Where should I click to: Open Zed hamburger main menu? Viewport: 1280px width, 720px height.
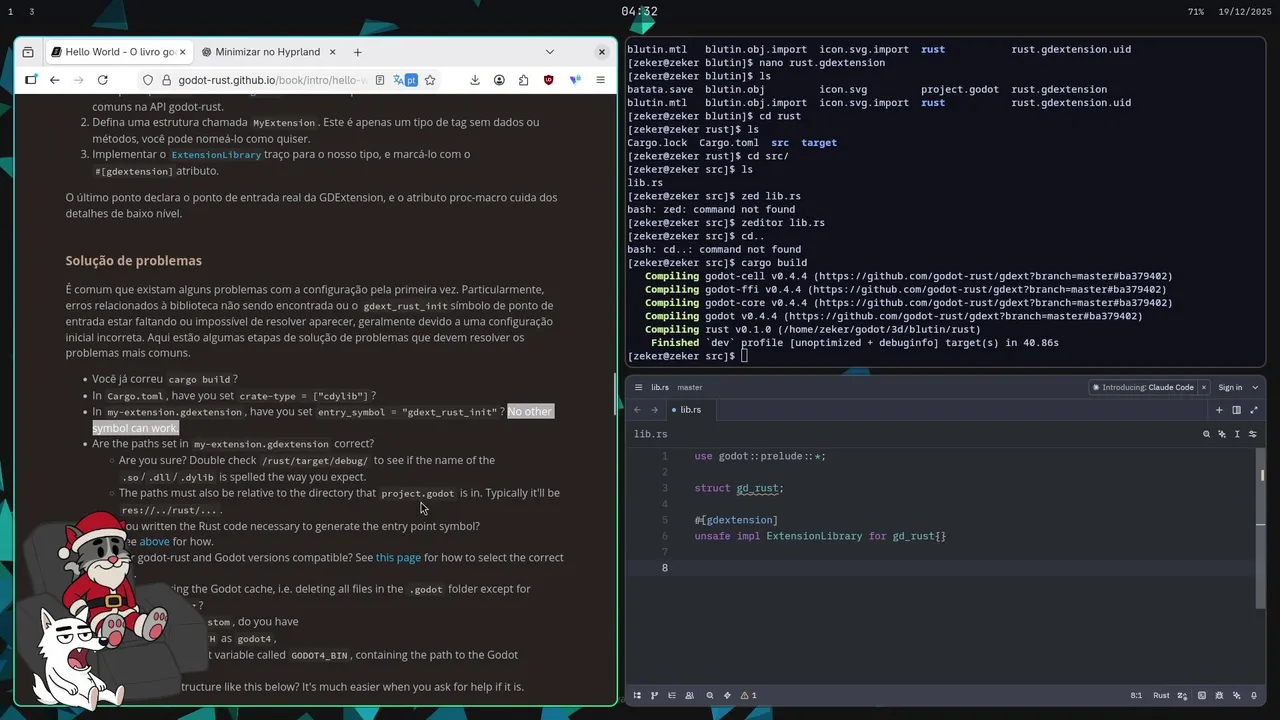click(638, 387)
